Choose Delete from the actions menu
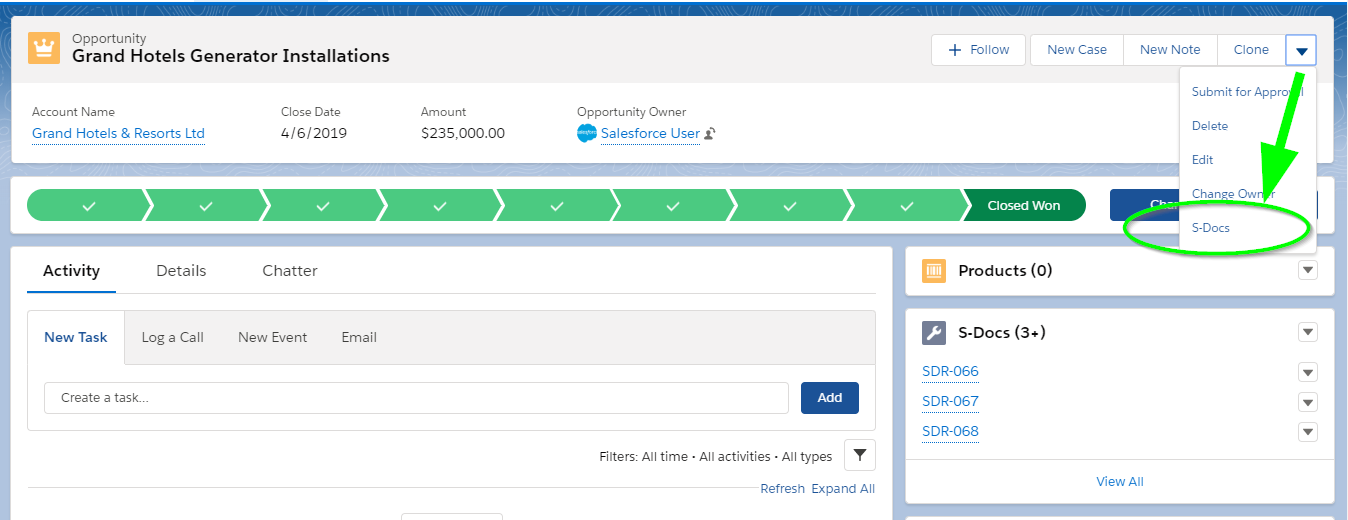1348x520 pixels. click(x=1247, y=126)
